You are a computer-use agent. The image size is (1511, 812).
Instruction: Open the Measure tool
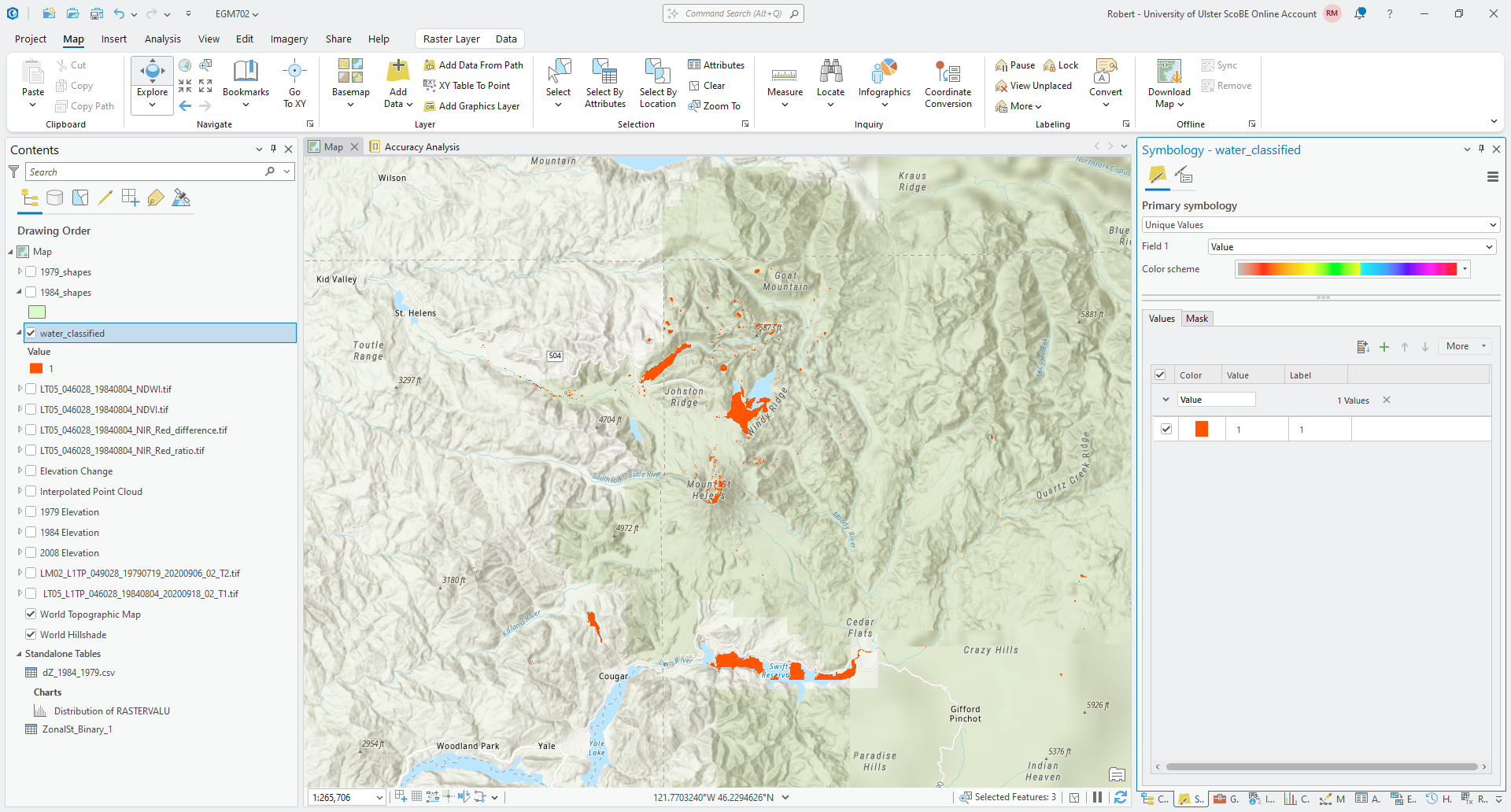785,75
